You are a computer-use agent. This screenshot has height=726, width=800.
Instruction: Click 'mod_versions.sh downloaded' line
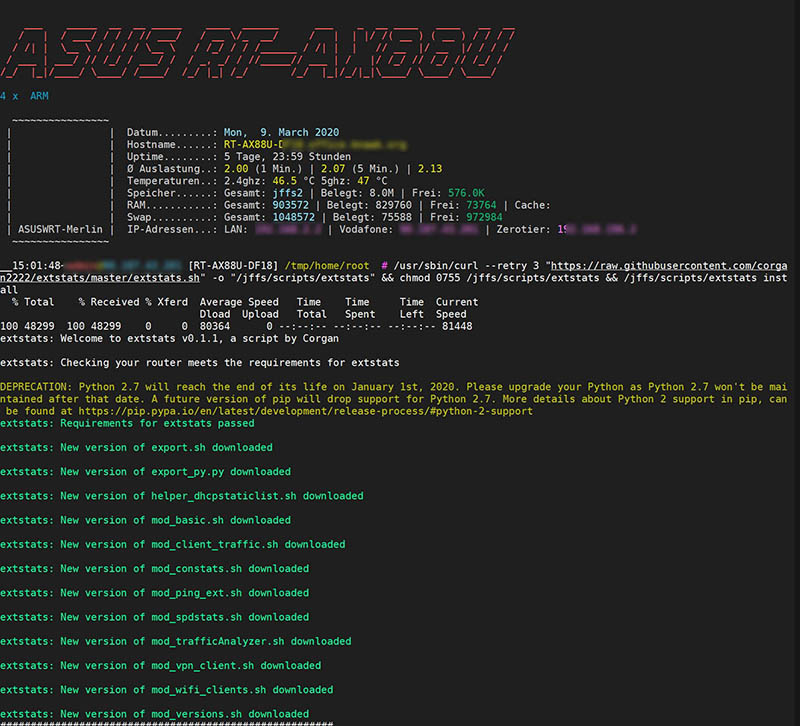(155, 714)
